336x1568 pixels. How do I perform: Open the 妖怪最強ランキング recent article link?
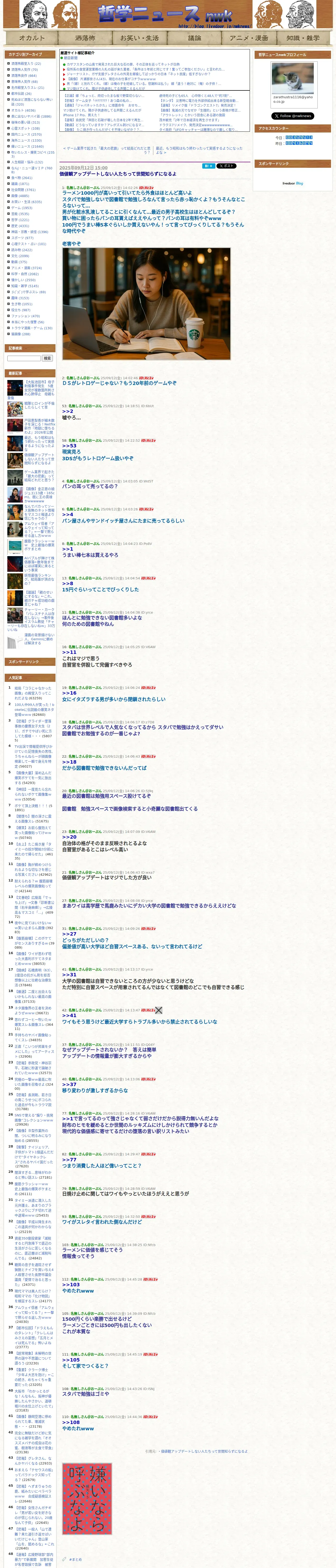point(39,579)
